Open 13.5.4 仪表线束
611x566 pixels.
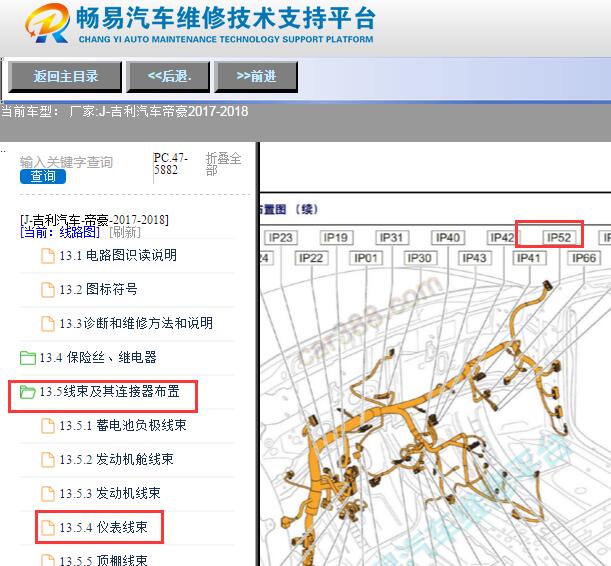tap(103, 527)
